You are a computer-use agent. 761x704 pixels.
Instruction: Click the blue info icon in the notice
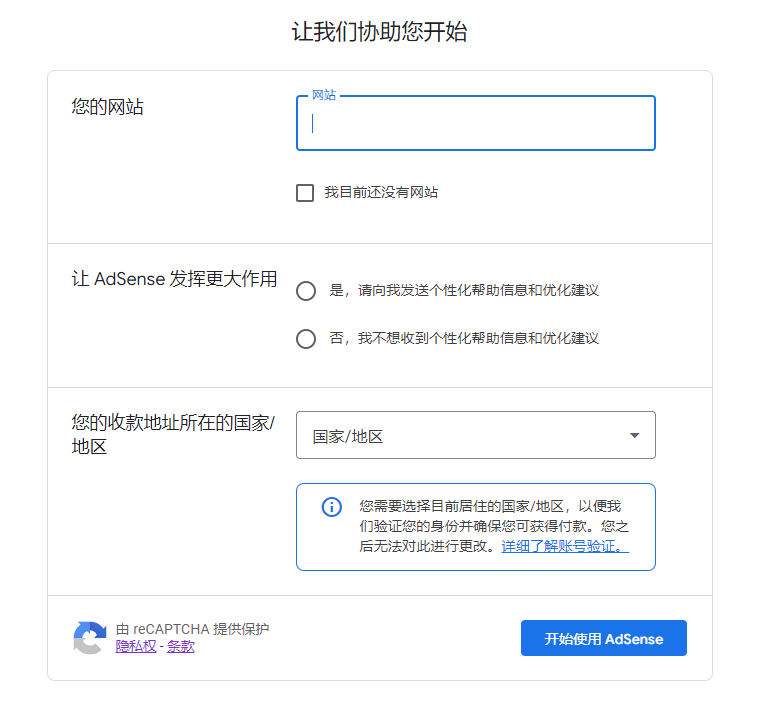331,507
